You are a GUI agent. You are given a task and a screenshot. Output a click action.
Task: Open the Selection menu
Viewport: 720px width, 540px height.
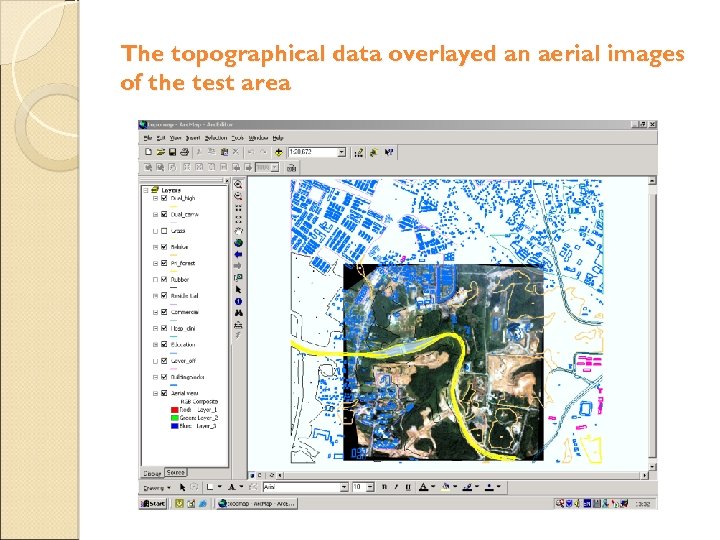[x=216, y=138]
